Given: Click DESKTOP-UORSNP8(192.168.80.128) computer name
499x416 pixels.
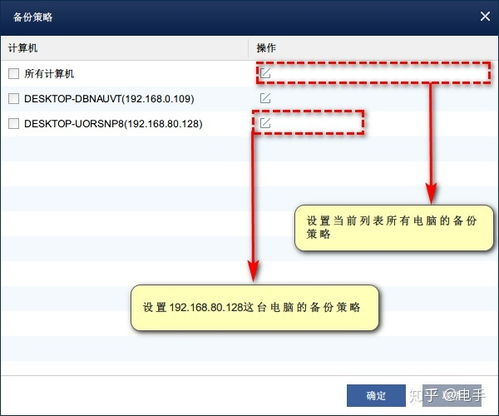Looking at the screenshot, I should (x=113, y=124).
